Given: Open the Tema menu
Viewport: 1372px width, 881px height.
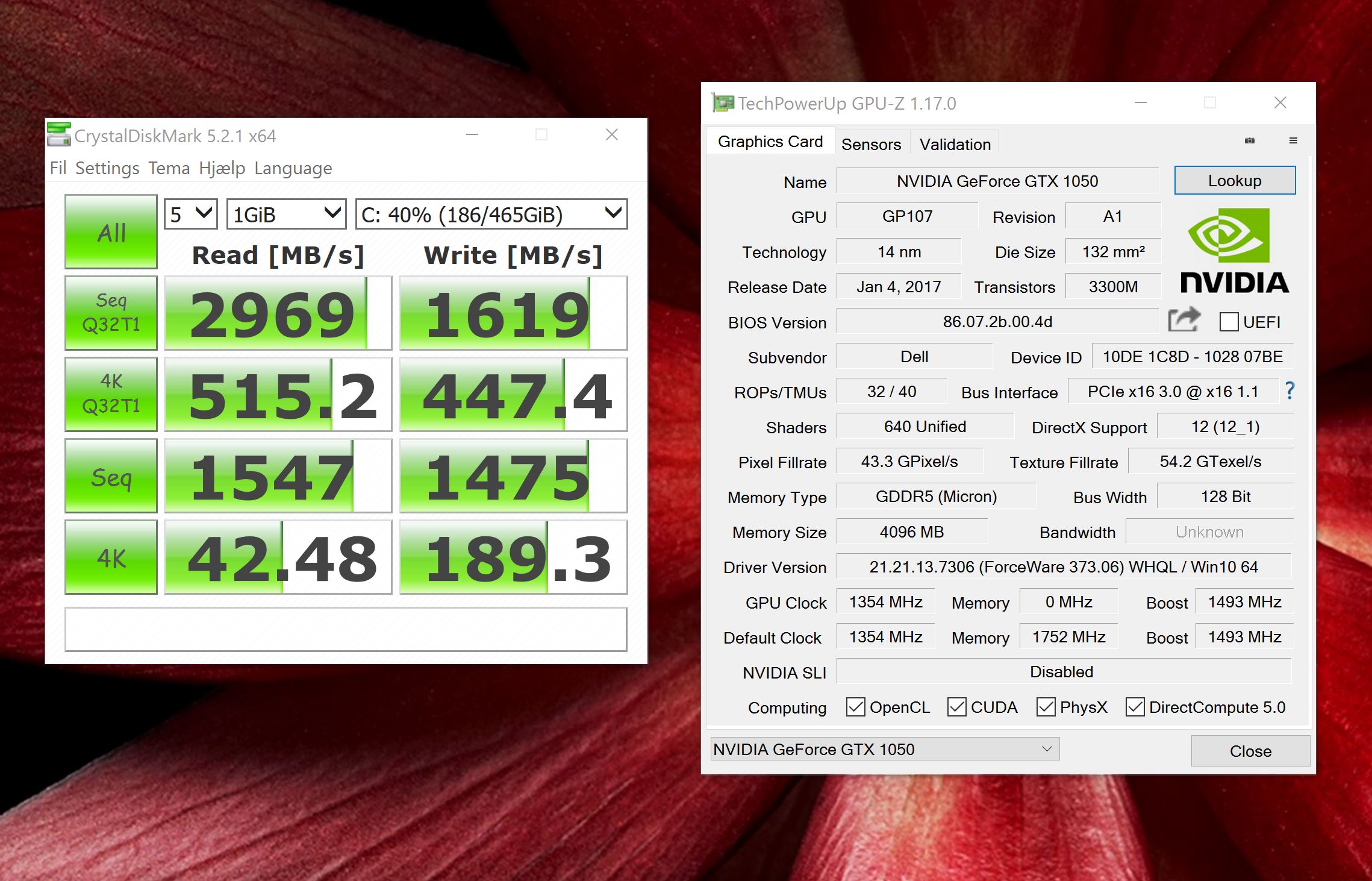Looking at the screenshot, I should coord(169,168).
